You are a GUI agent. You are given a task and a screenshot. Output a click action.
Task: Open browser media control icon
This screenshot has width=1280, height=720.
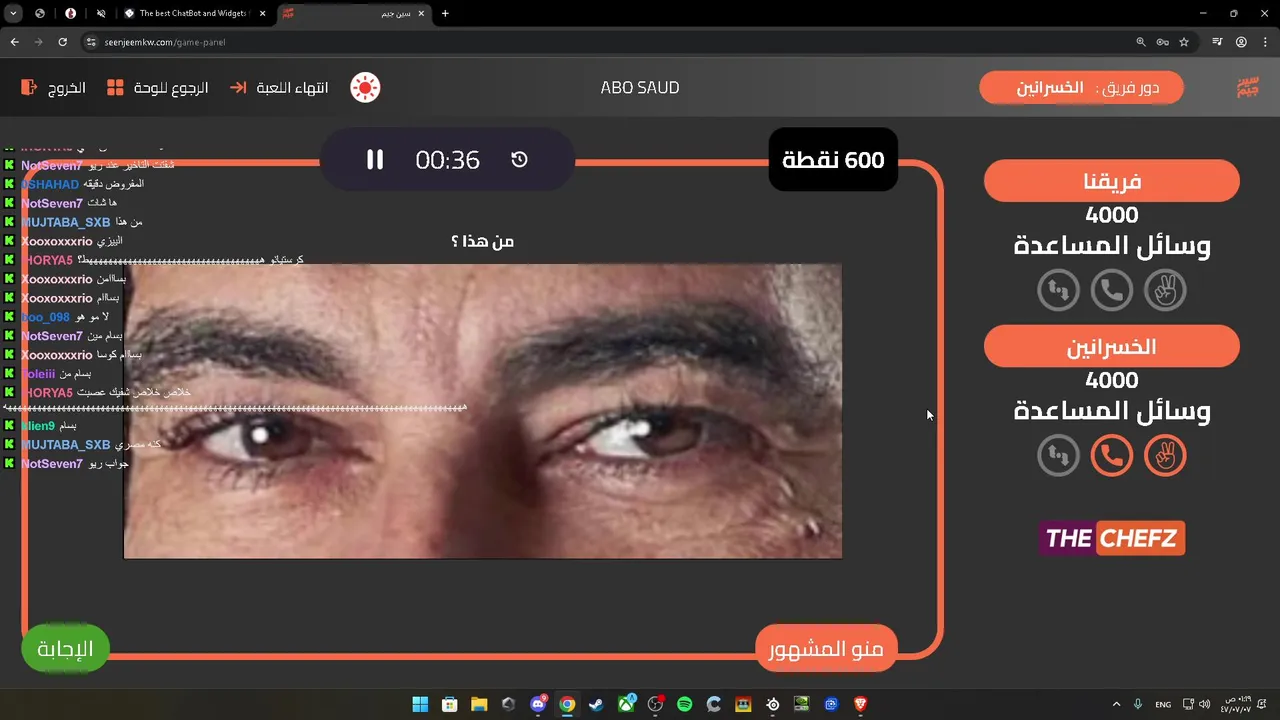tap(1217, 42)
